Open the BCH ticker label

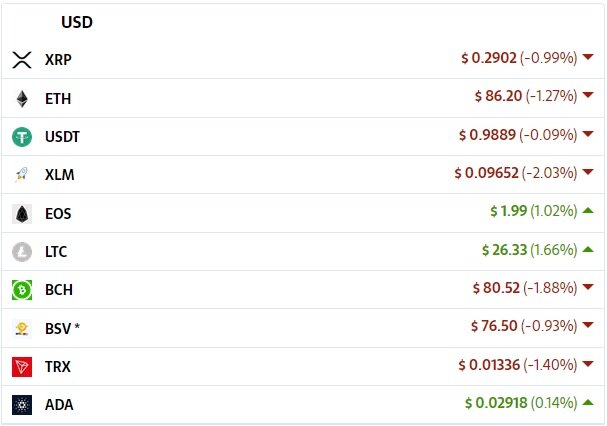tap(59, 290)
